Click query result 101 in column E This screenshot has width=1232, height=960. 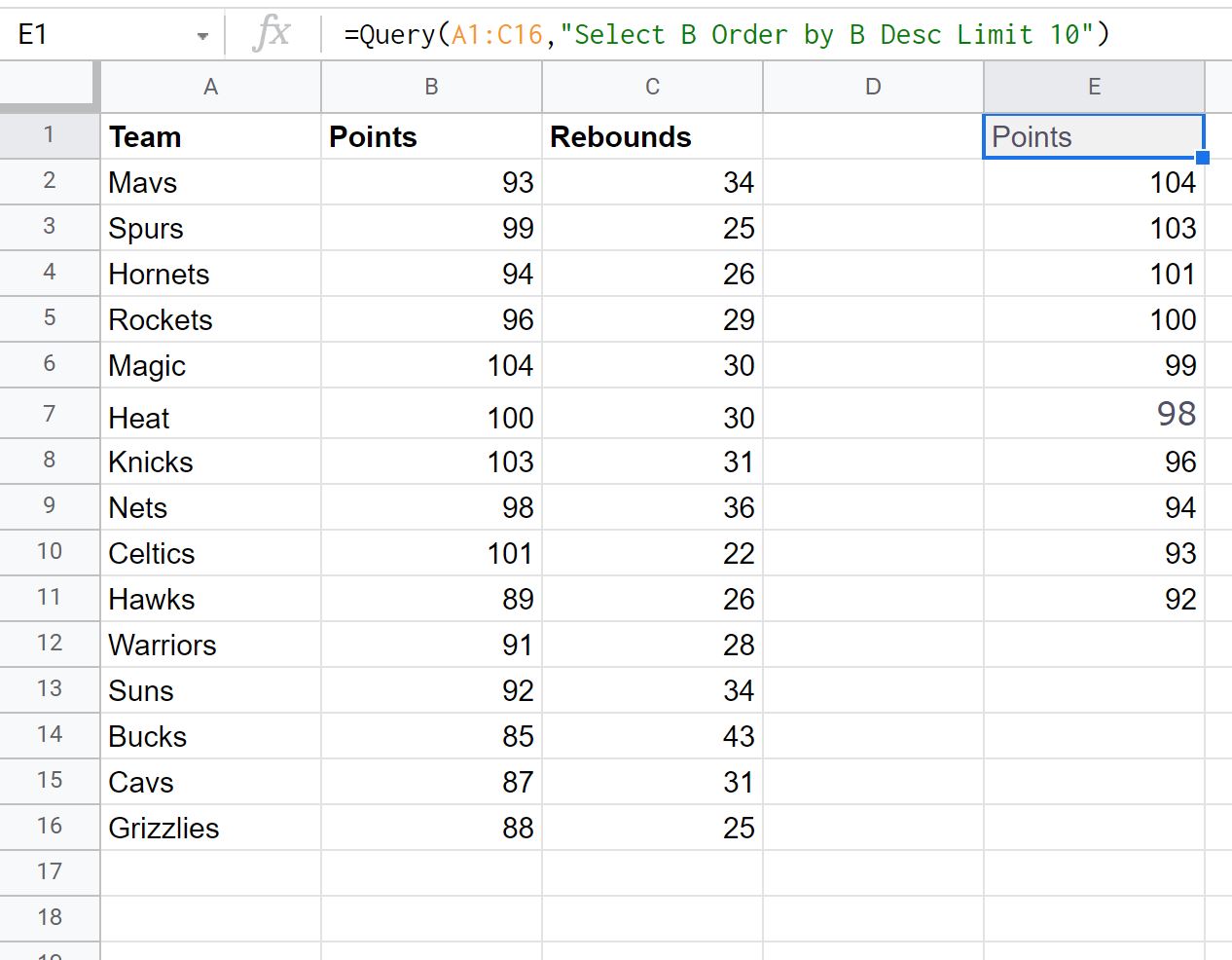[x=1094, y=274]
